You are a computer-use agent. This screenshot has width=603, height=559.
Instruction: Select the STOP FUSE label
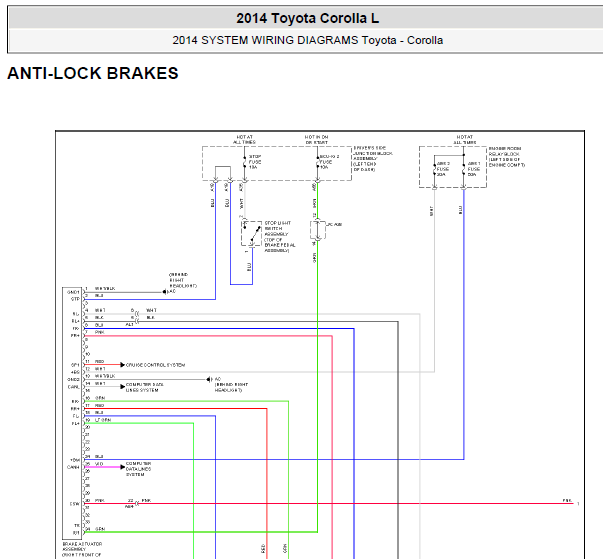point(255,162)
